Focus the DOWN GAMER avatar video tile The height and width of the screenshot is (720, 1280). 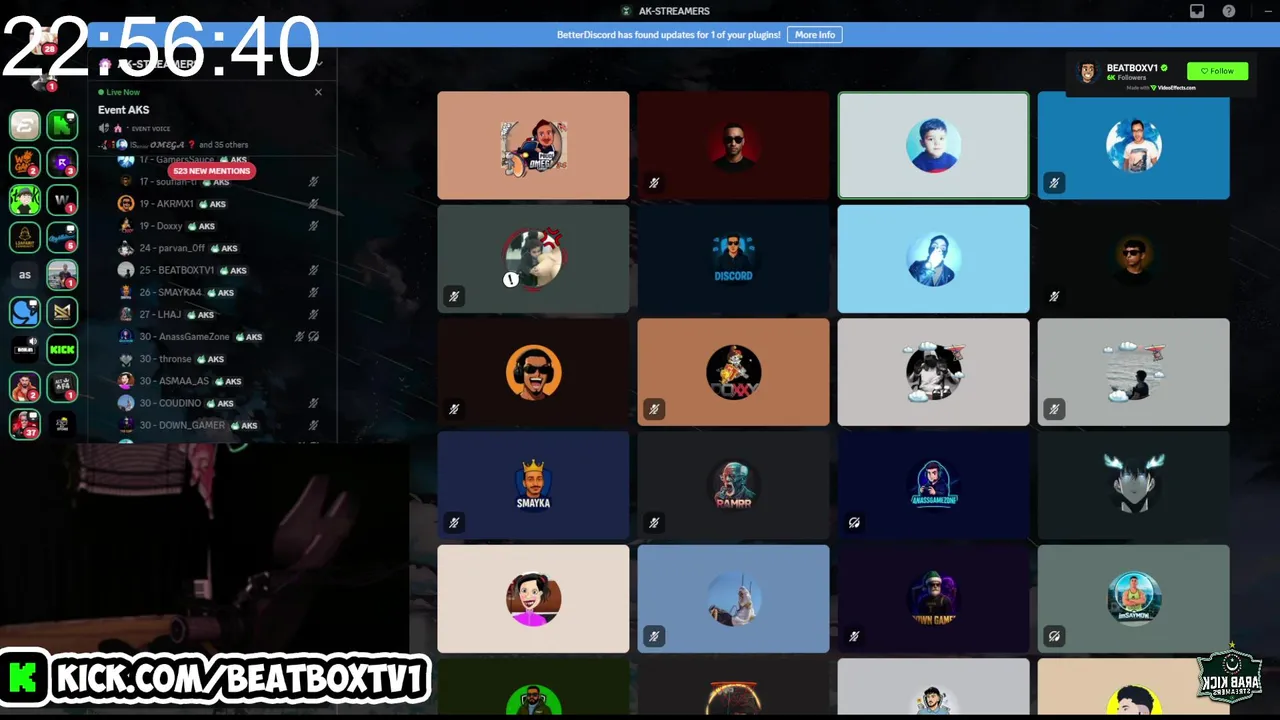pos(933,599)
